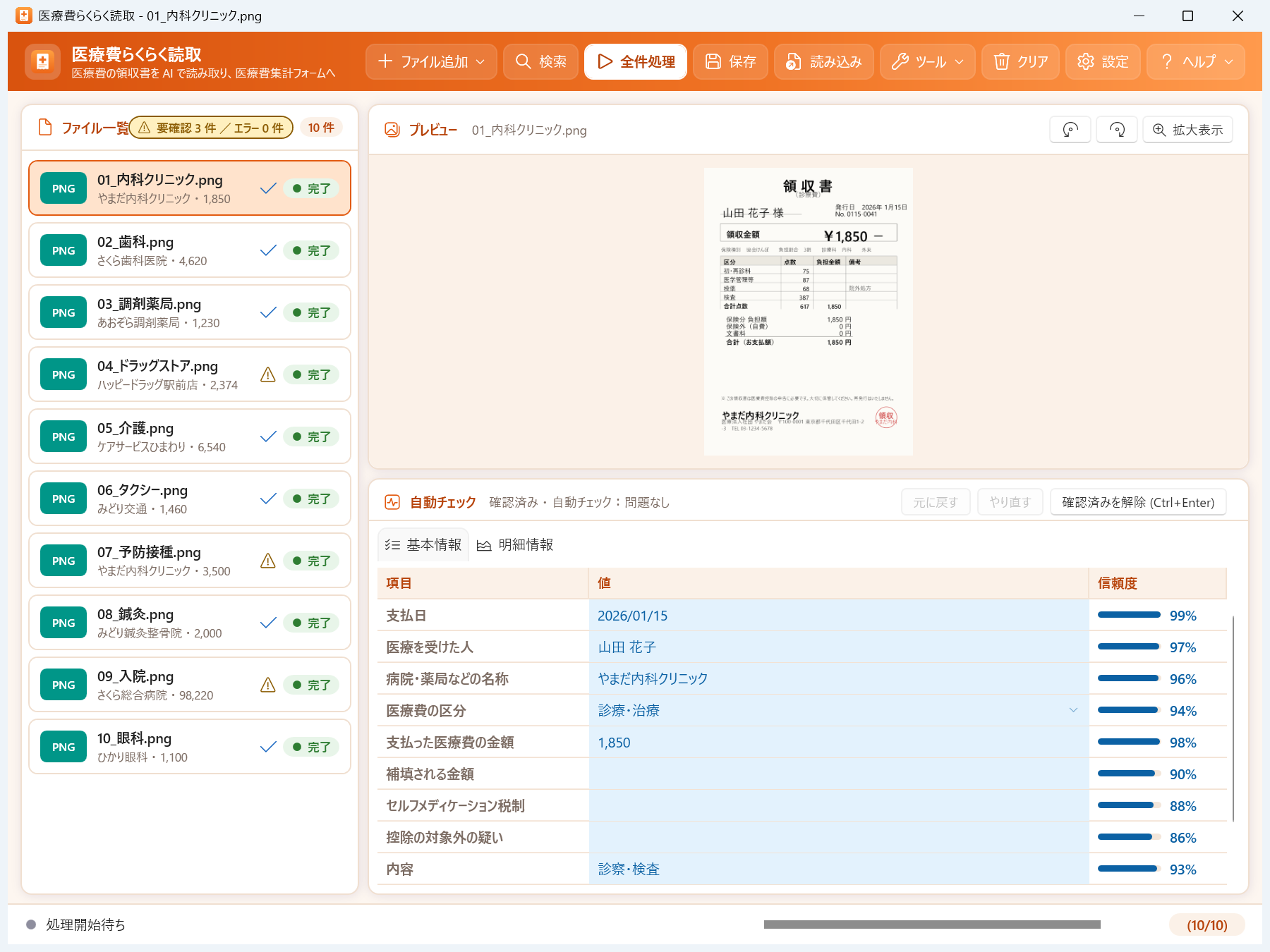This screenshot has height=952, width=1270.
Task: Select the 01_内科クリニック.png file item
Action: pos(190,188)
